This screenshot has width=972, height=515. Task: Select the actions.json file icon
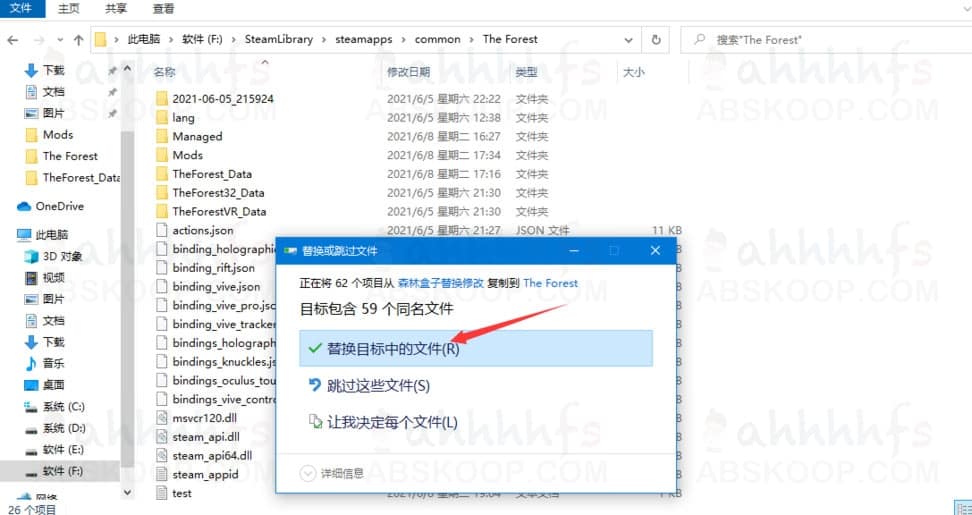click(162, 230)
